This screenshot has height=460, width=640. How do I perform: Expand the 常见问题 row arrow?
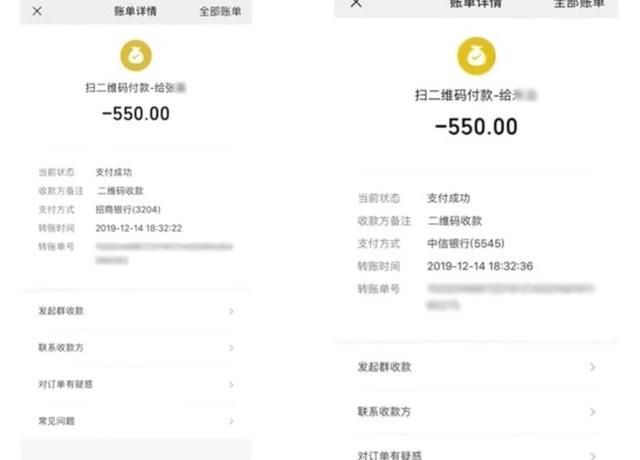tap(232, 421)
